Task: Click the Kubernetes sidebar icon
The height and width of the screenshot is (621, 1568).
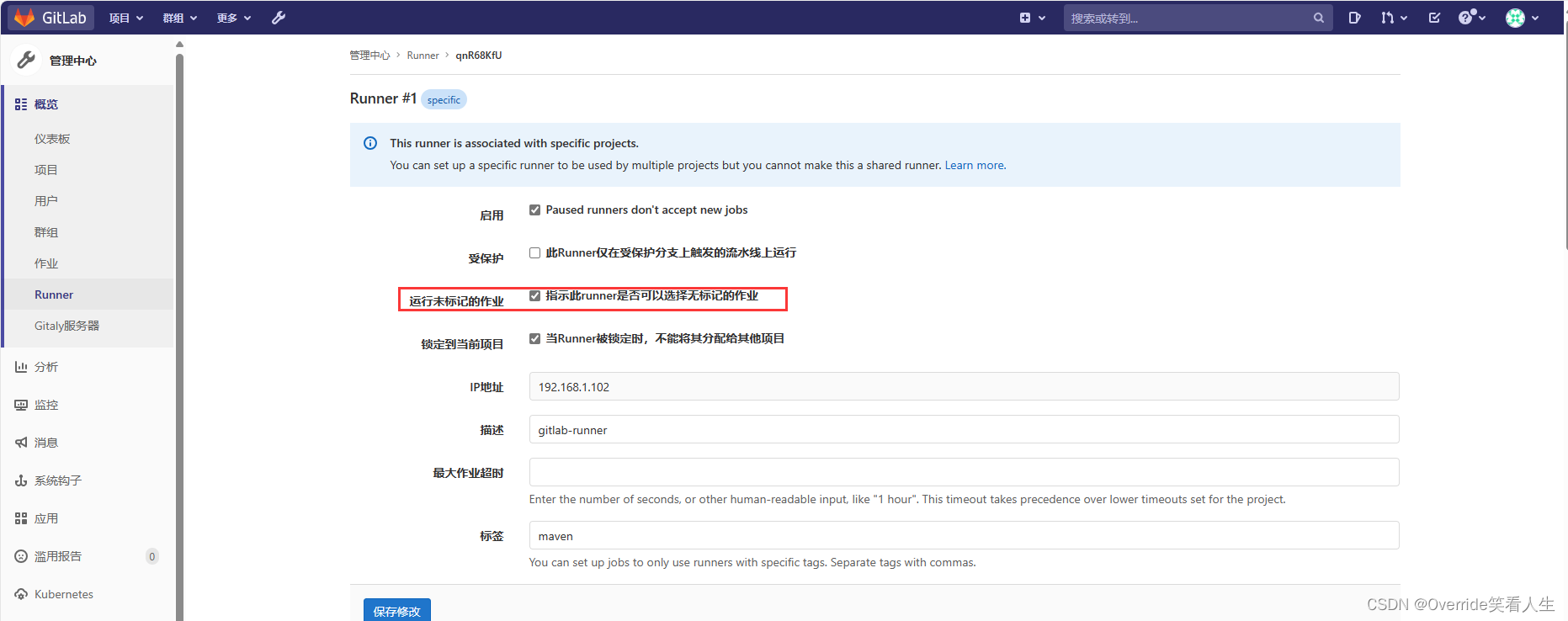Action: (x=21, y=594)
